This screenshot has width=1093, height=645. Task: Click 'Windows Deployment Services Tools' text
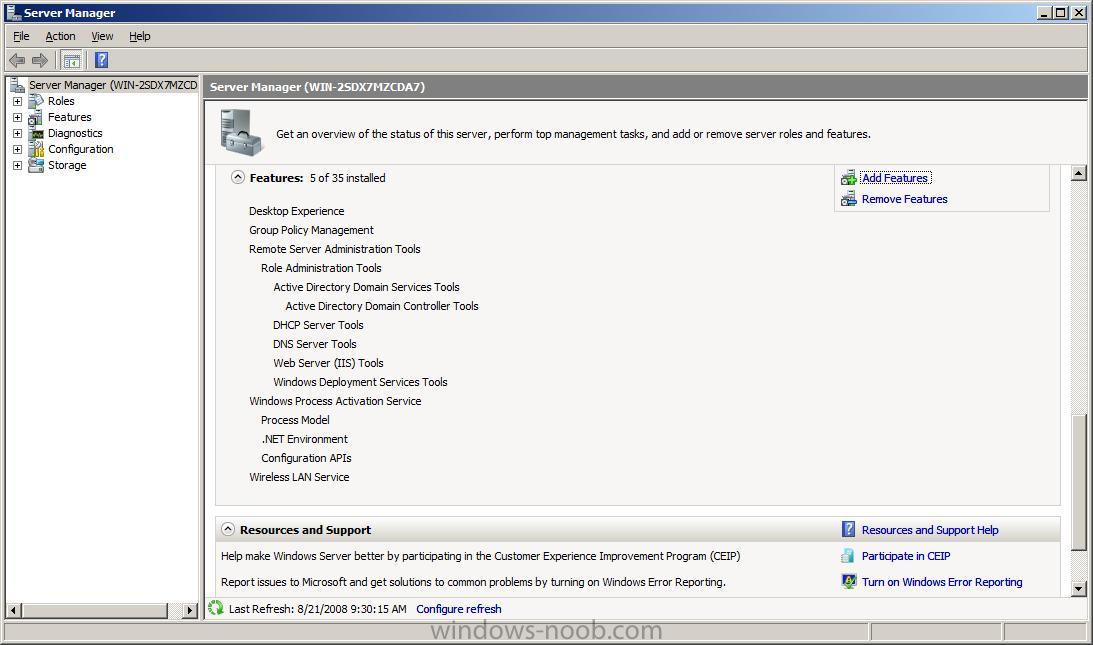[x=360, y=382]
